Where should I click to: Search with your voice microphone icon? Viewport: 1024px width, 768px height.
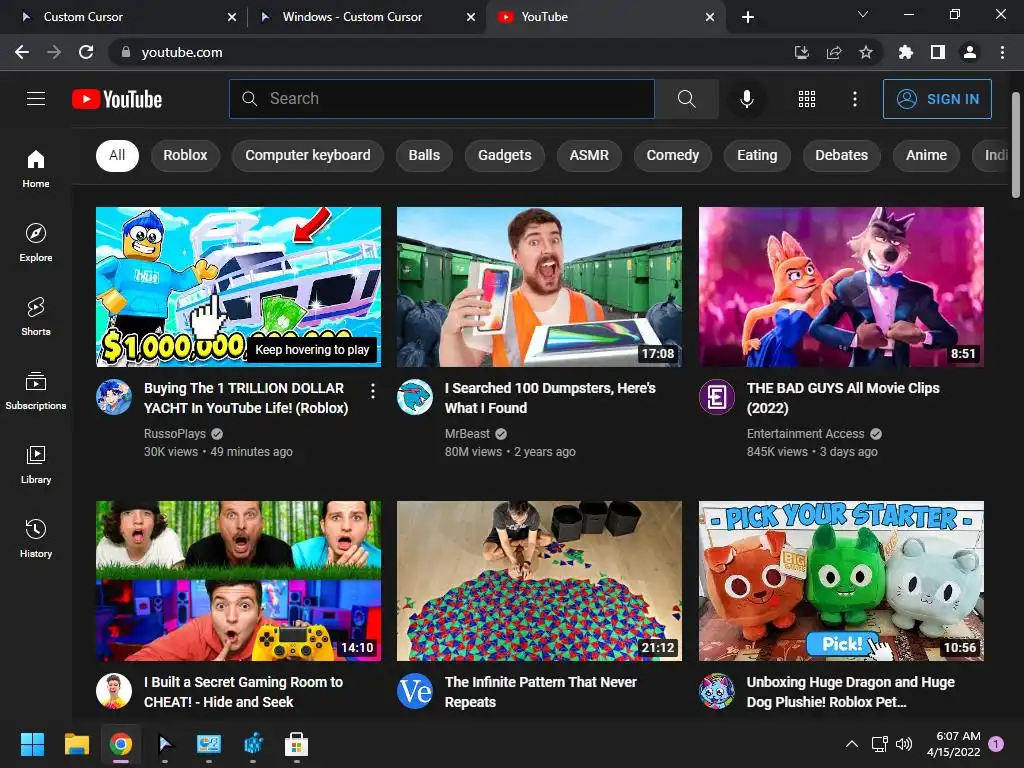[x=746, y=99]
